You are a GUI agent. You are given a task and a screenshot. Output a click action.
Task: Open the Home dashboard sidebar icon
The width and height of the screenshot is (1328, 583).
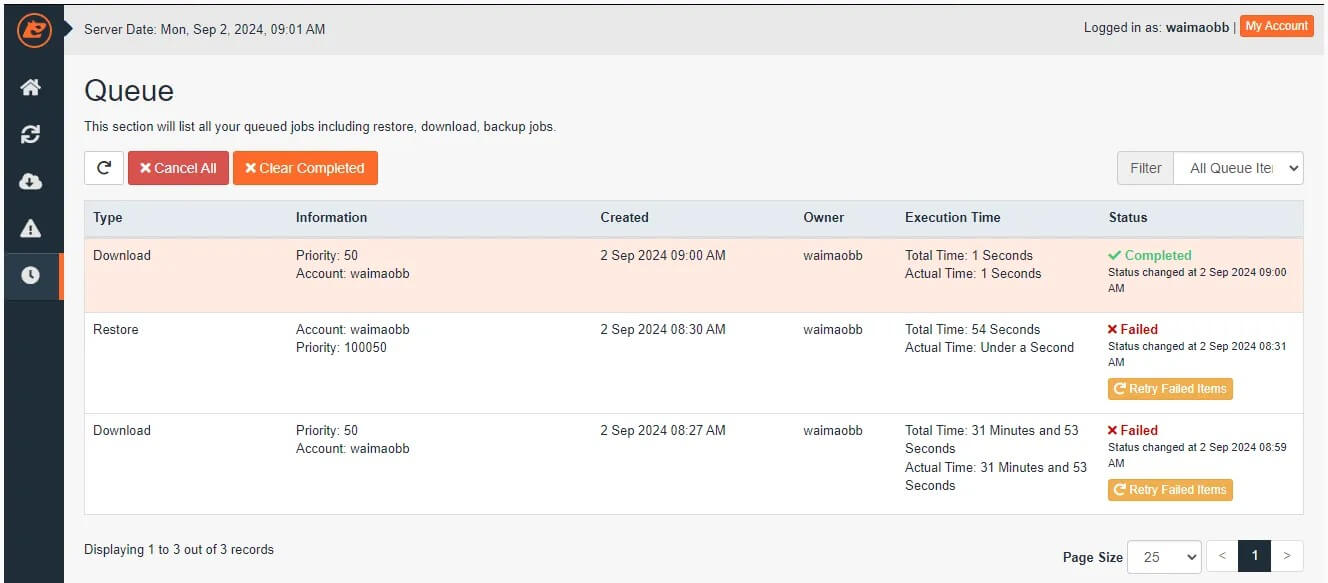pos(31,88)
